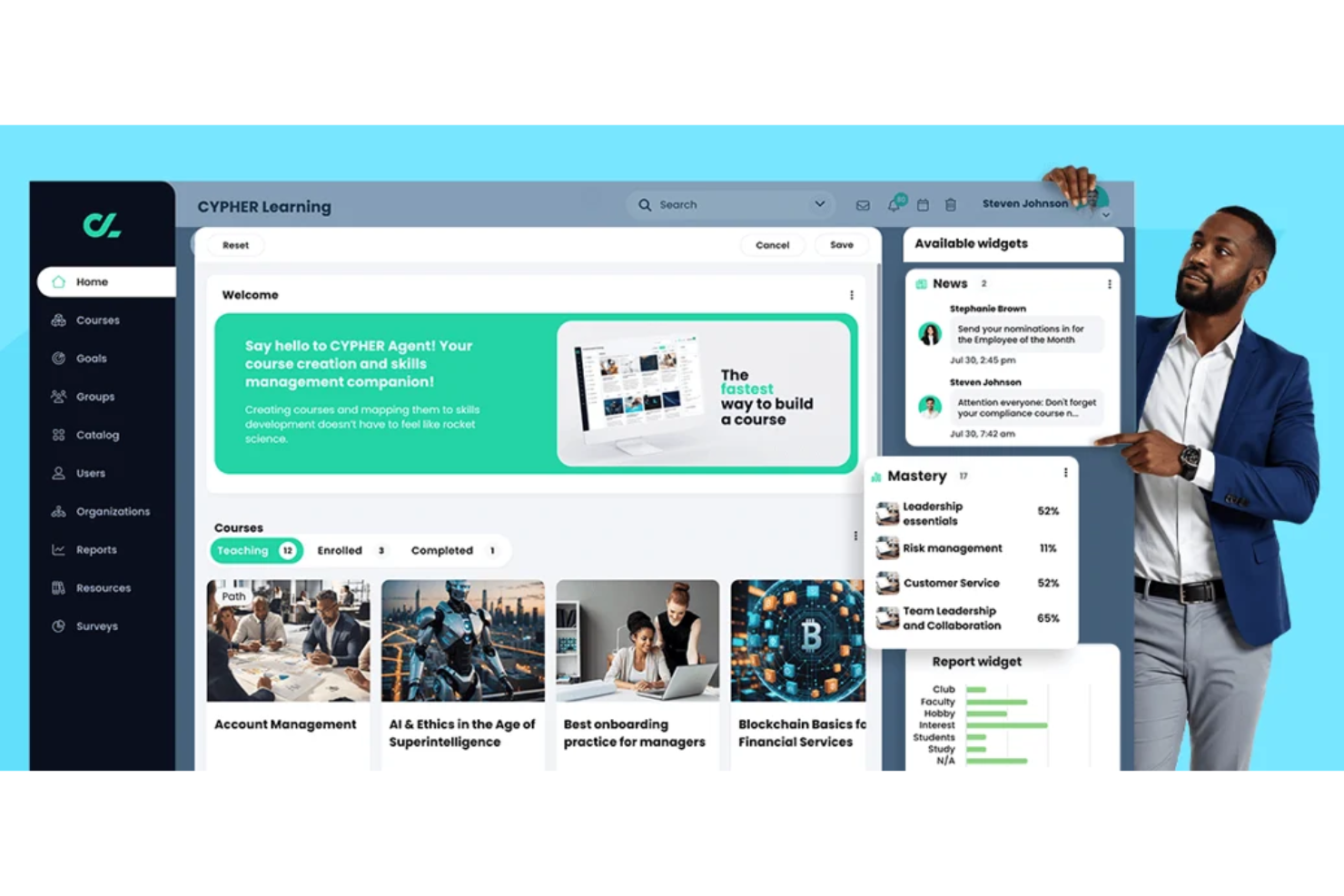Open the Groups section
This screenshot has height=896, width=1344.
94,396
